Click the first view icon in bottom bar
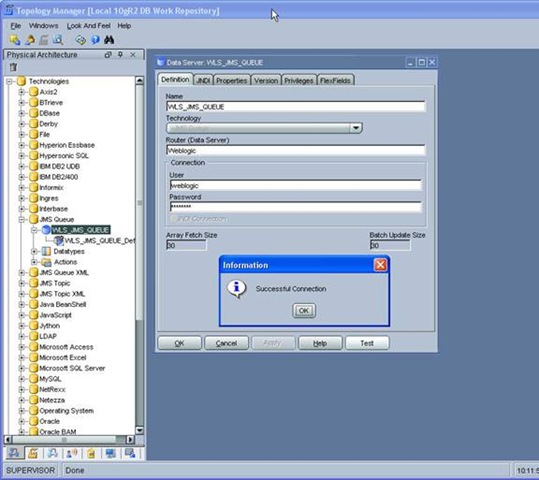539x480 pixels. click(14, 453)
